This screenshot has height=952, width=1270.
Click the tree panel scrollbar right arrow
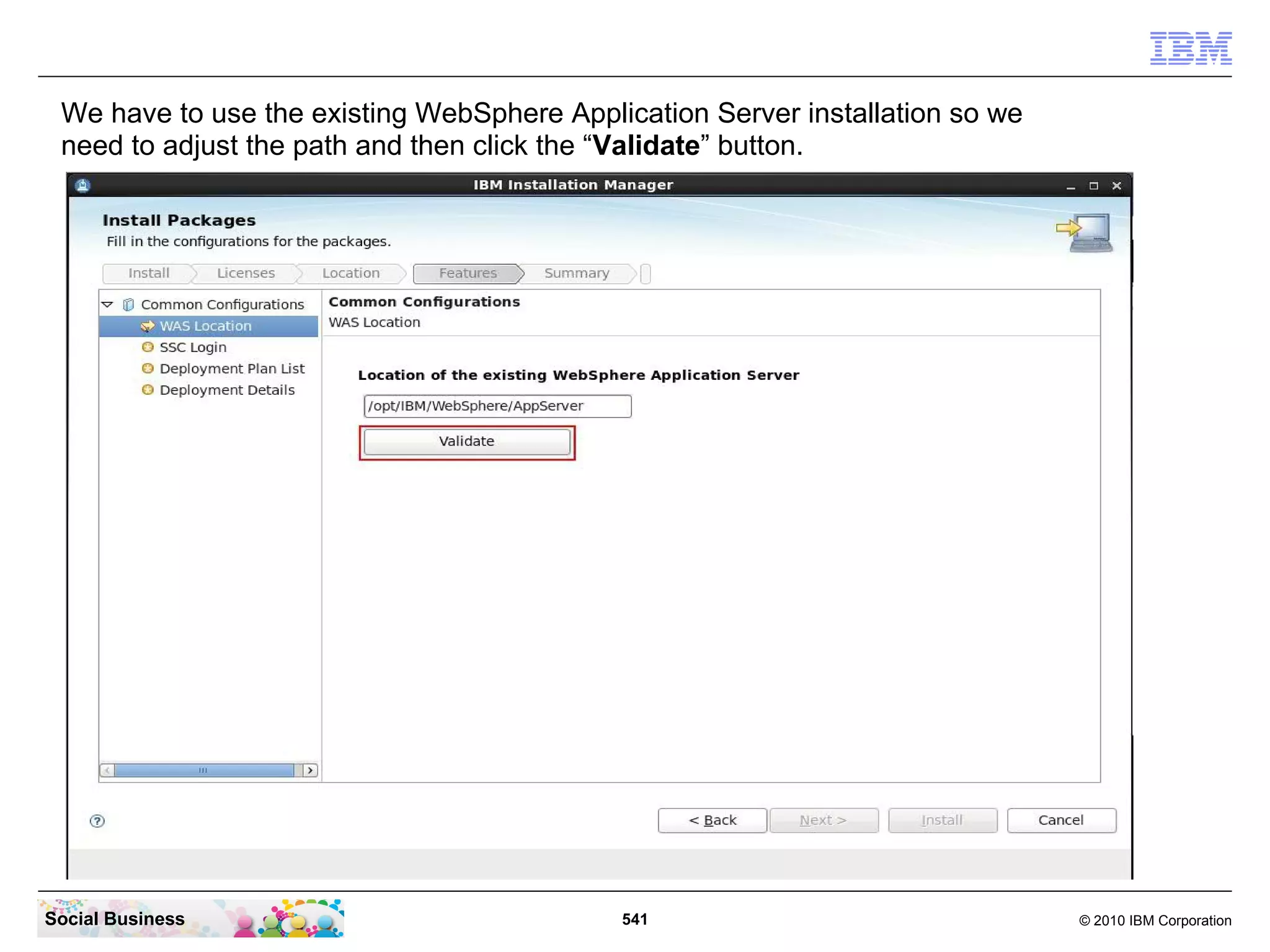tap(310, 770)
